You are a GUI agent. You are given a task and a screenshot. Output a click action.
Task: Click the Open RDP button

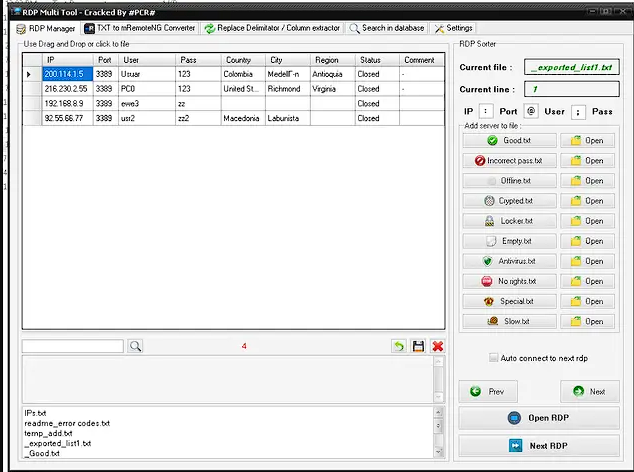(539, 418)
